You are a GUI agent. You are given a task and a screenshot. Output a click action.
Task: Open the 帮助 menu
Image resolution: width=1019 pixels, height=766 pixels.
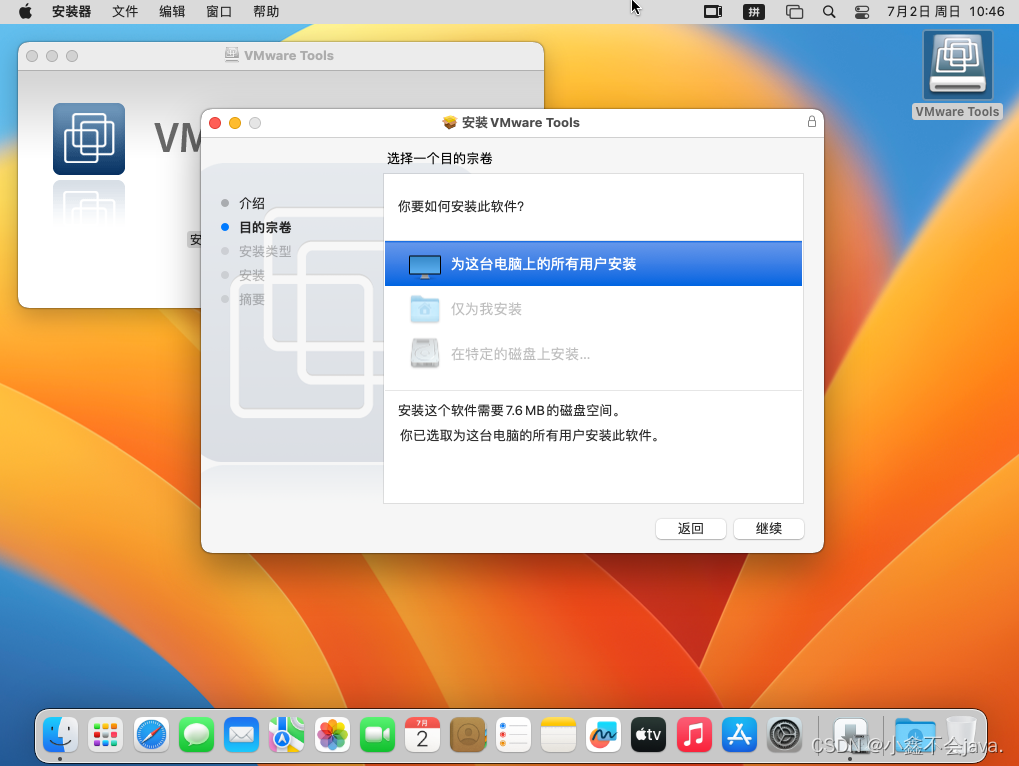(266, 12)
